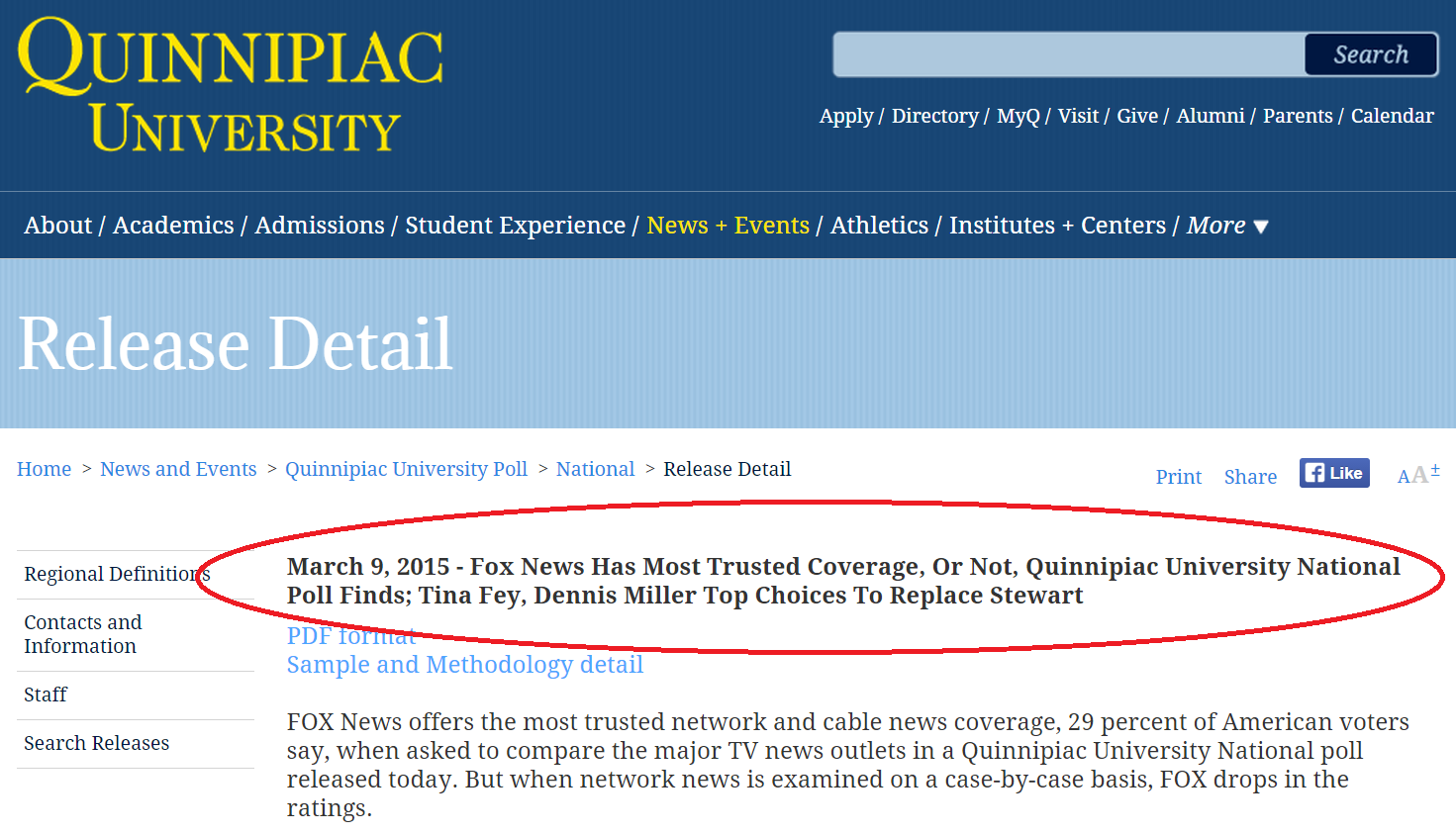Open the Admissions menu item

pos(320,226)
